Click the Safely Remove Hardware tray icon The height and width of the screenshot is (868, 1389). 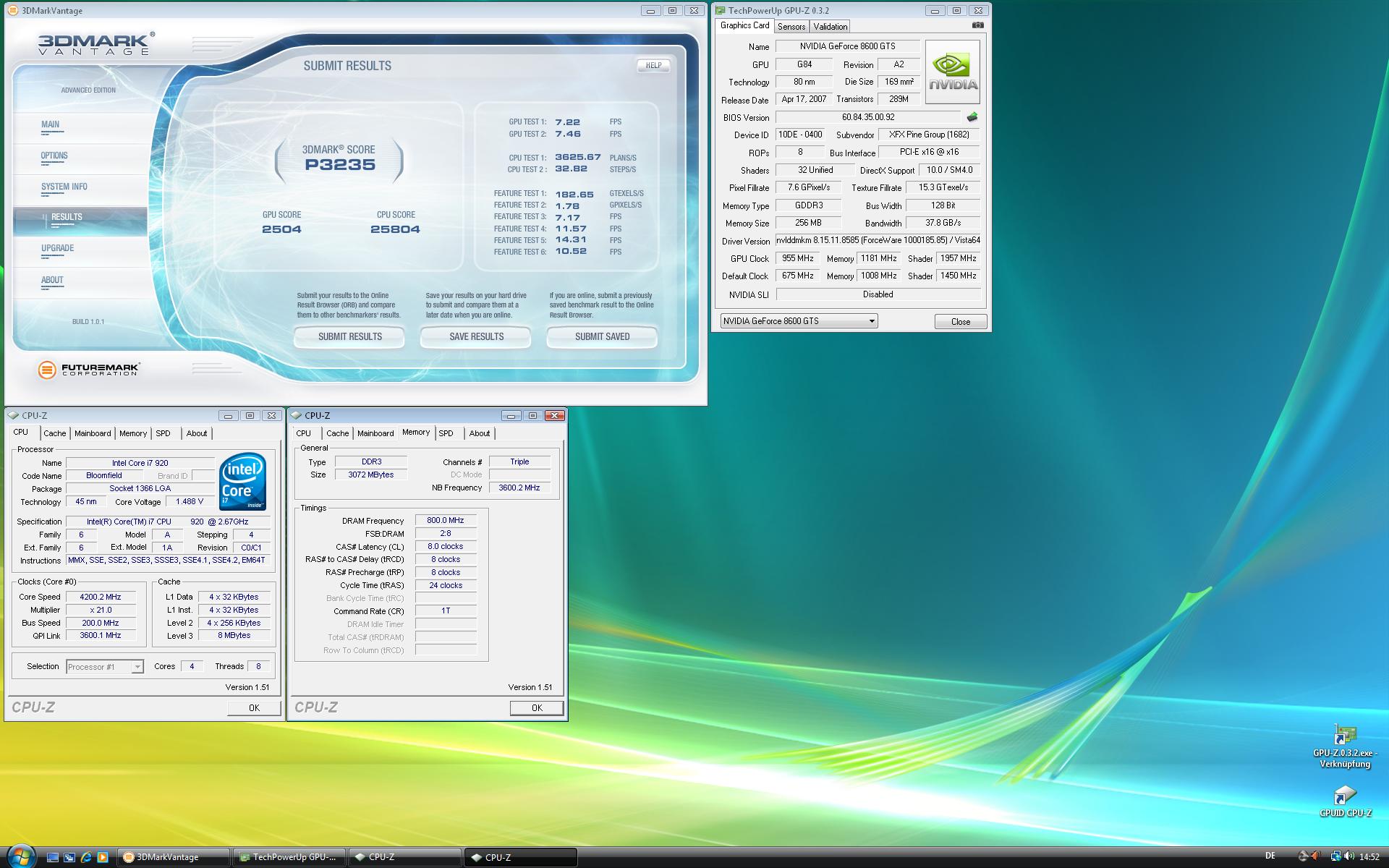coord(1303,856)
